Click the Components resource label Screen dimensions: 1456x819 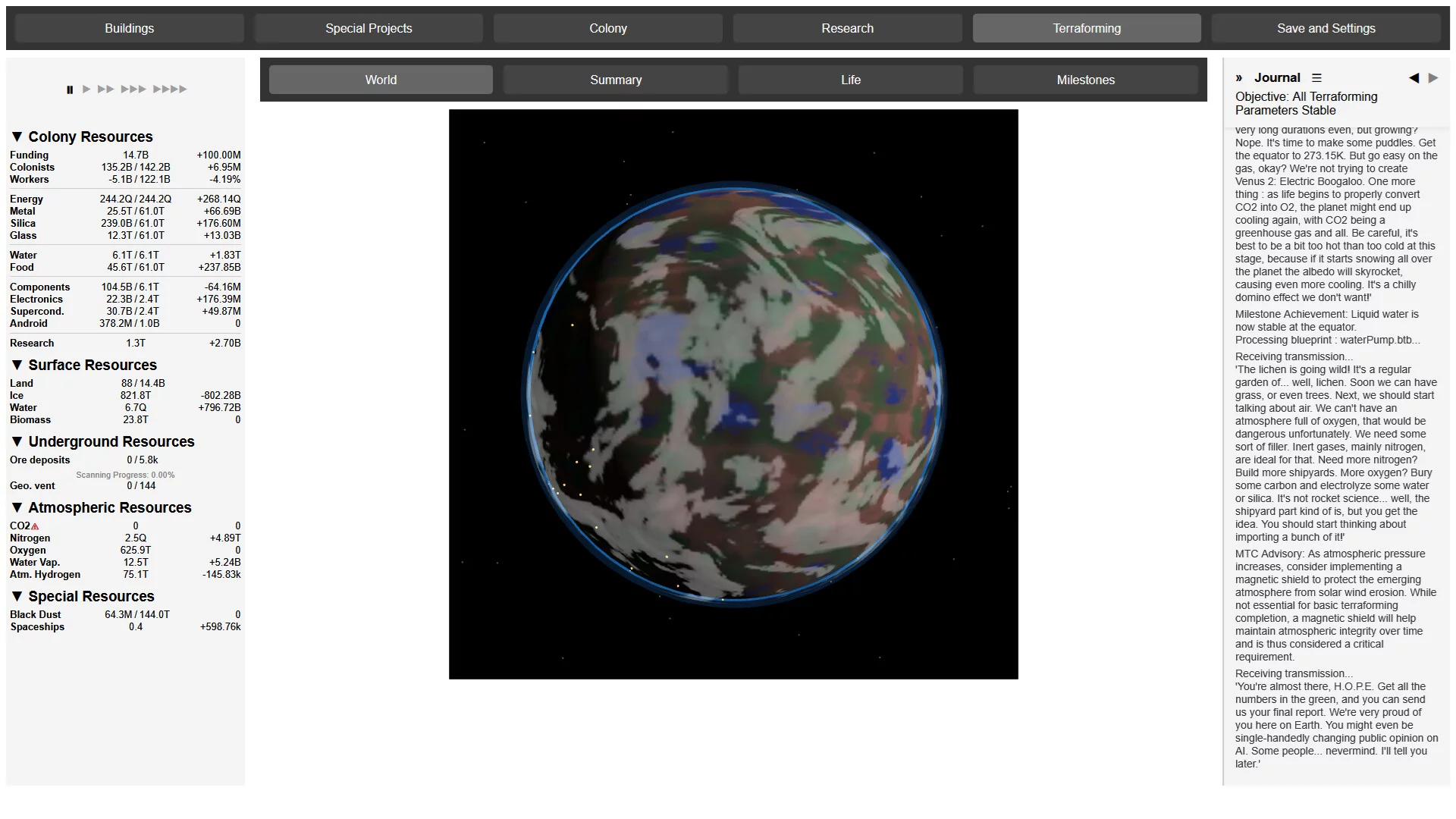coord(39,287)
